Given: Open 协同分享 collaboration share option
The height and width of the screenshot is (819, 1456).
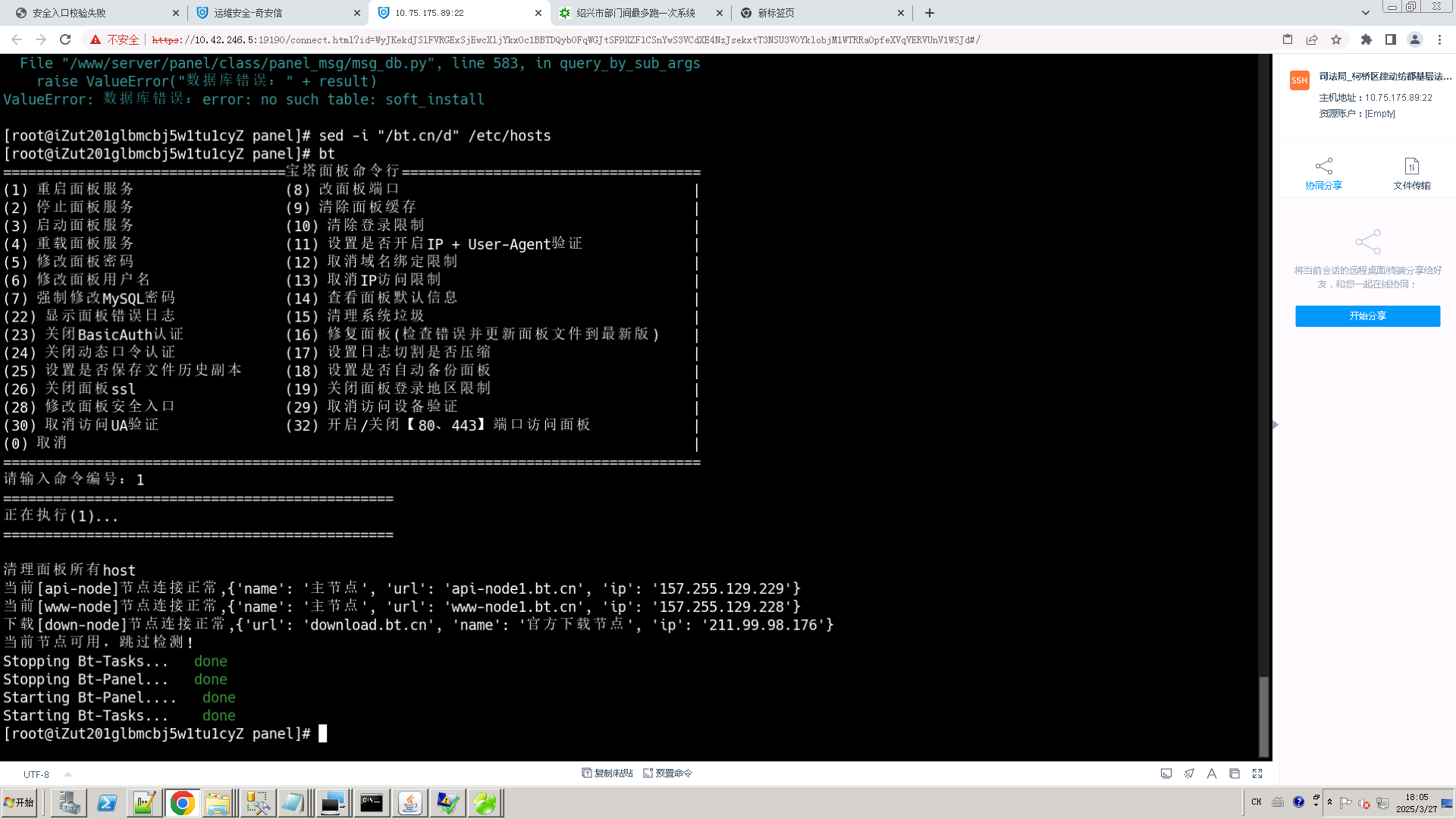Looking at the screenshot, I should coord(1323,174).
